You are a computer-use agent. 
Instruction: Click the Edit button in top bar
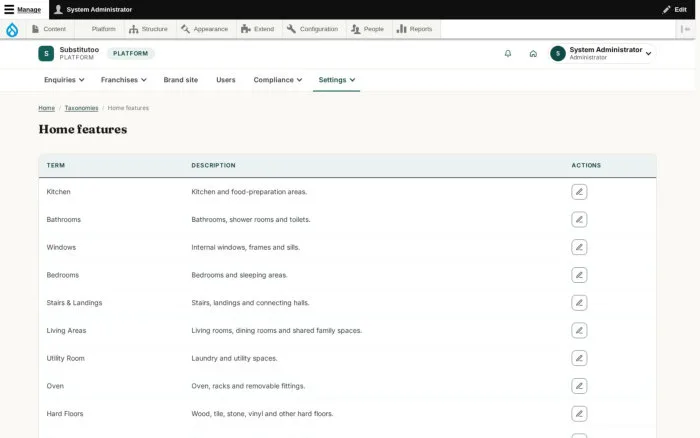pyautogui.click(x=675, y=9)
